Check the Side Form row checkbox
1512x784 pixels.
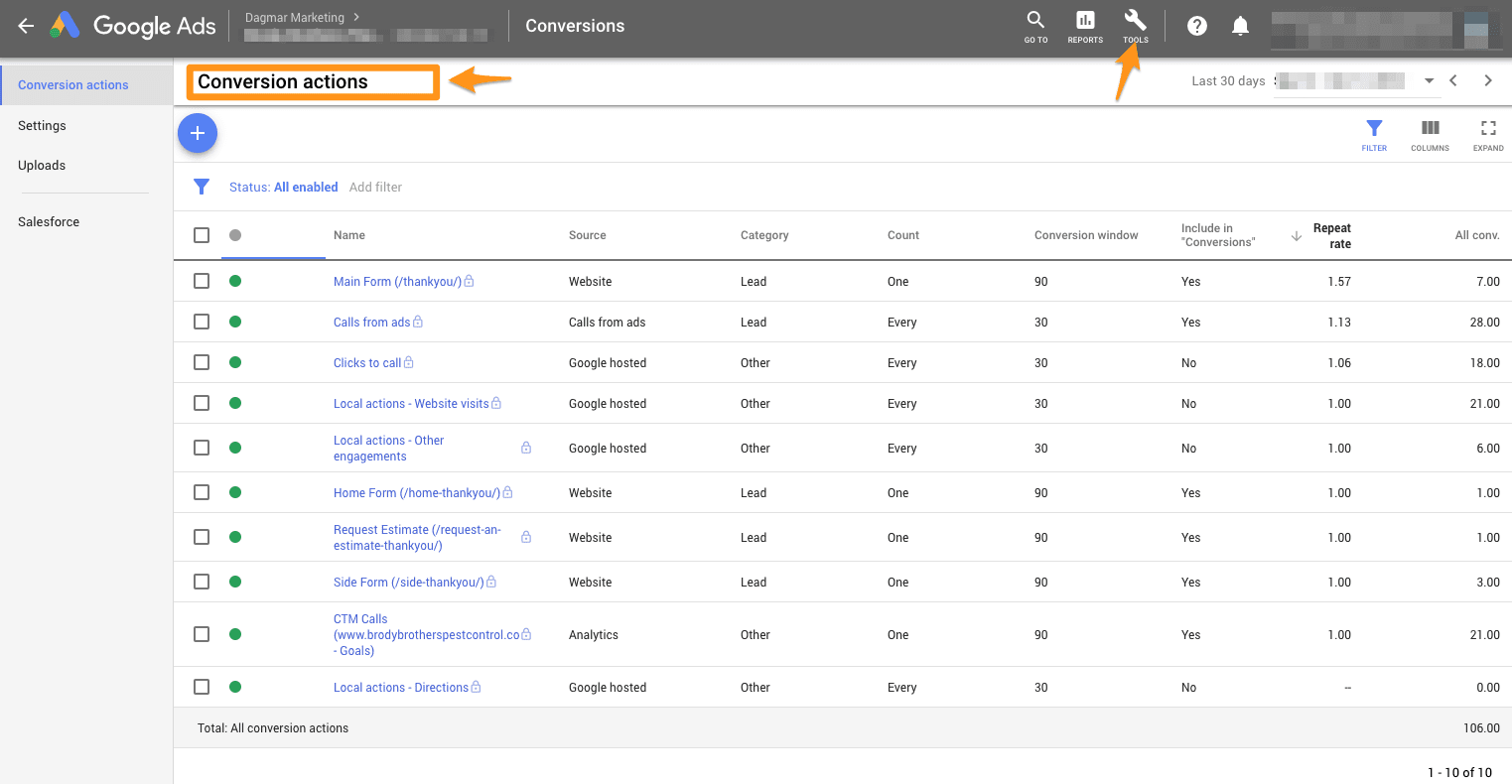pyautogui.click(x=202, y=582)
